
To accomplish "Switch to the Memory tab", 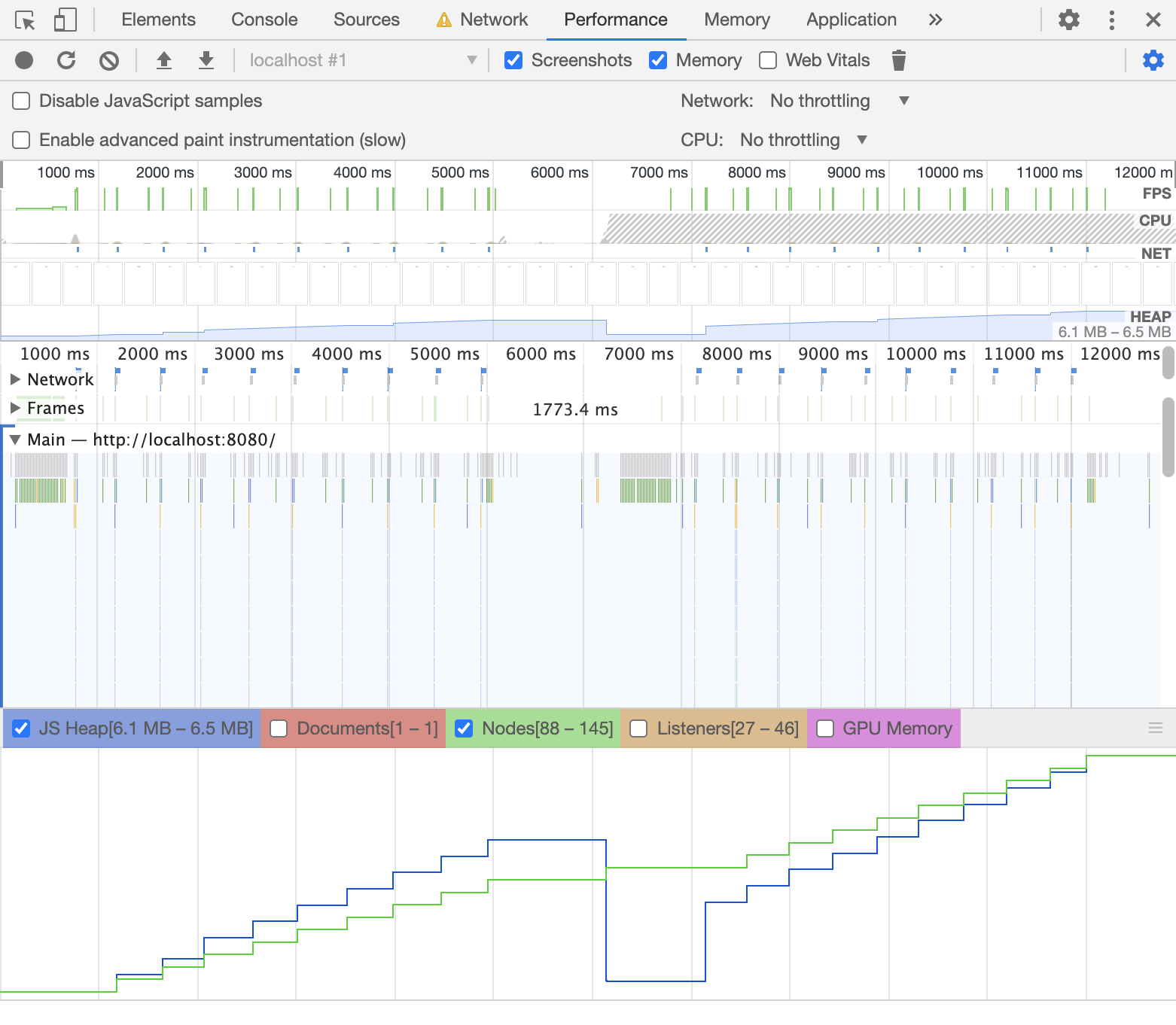I will tap(737, 20).
